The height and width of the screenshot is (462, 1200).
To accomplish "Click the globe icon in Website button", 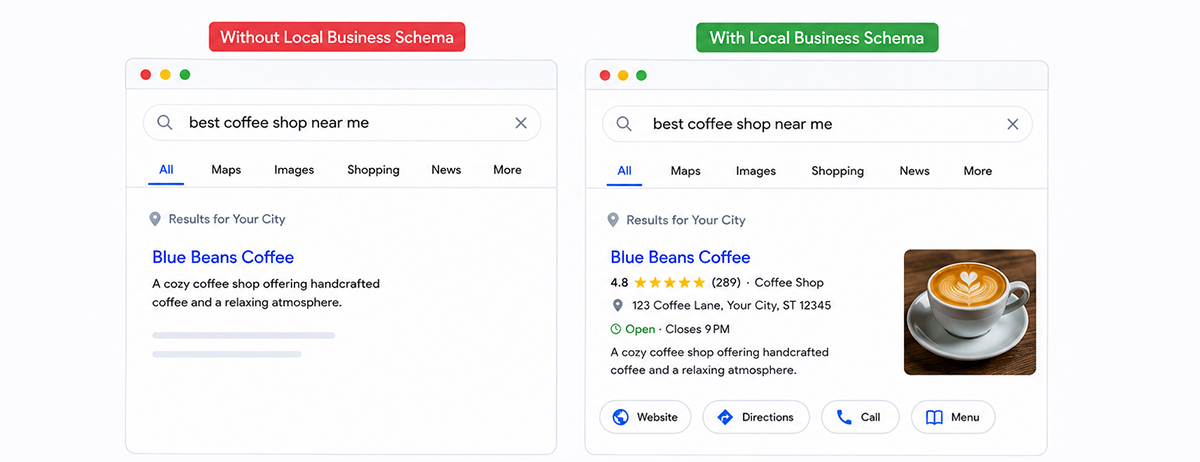I will click(620, 417).
